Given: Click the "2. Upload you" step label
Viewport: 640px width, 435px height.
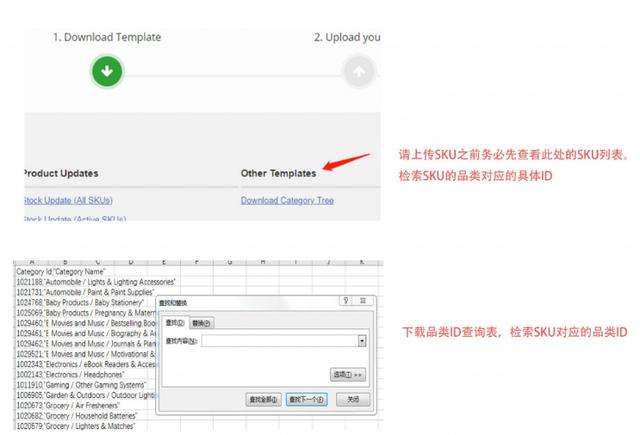Looking at the screenshot, I should tap(347, 37).
